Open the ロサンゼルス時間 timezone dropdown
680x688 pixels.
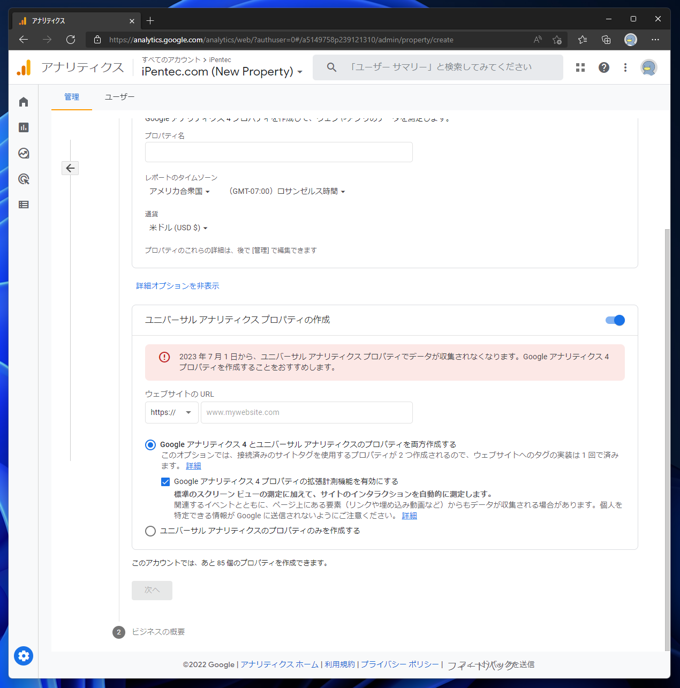tap(286, 191)
